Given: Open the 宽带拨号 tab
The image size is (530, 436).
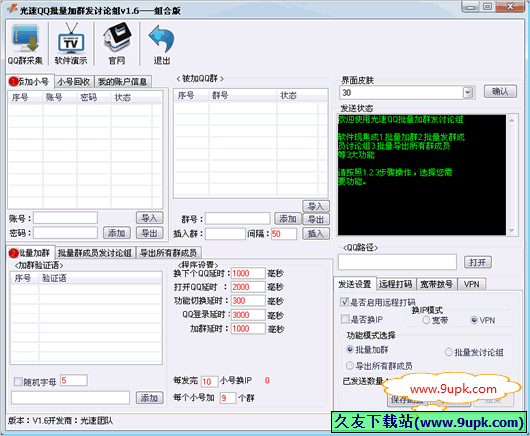Looking at the screenshot, I should (436, 284).
